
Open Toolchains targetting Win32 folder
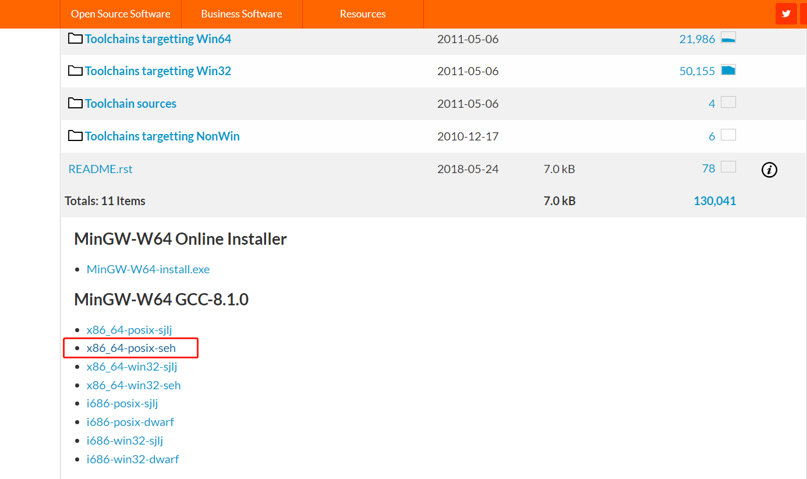pyautogui.click(x=157, y=71)
